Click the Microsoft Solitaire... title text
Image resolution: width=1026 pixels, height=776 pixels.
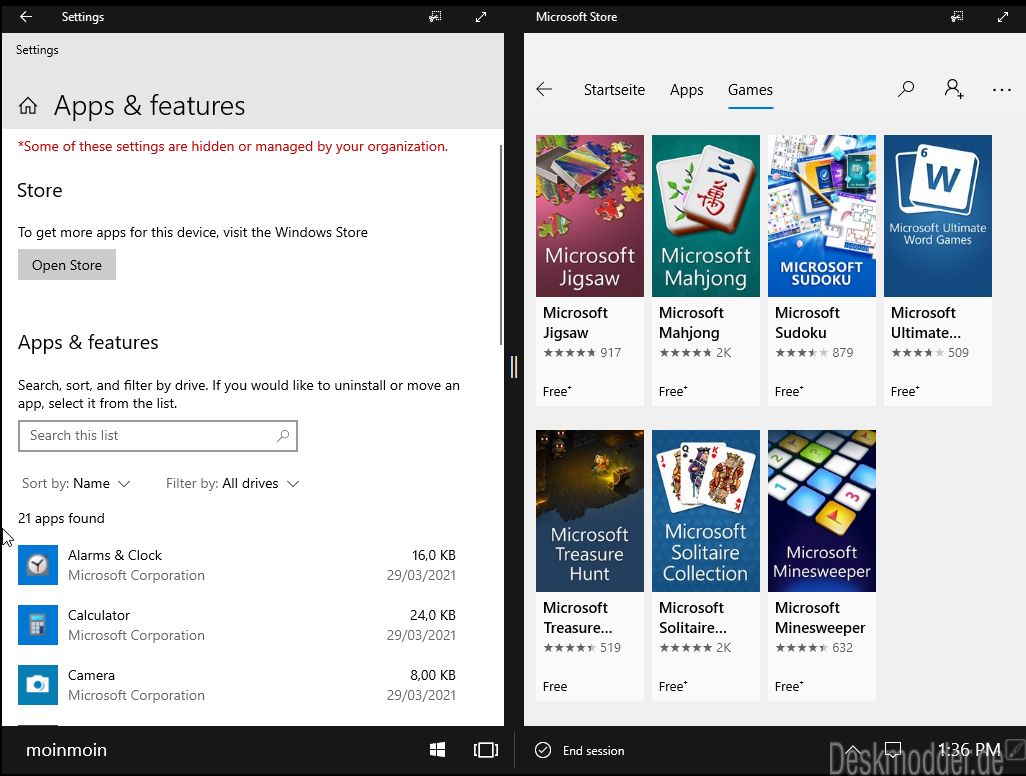[692, 618]
